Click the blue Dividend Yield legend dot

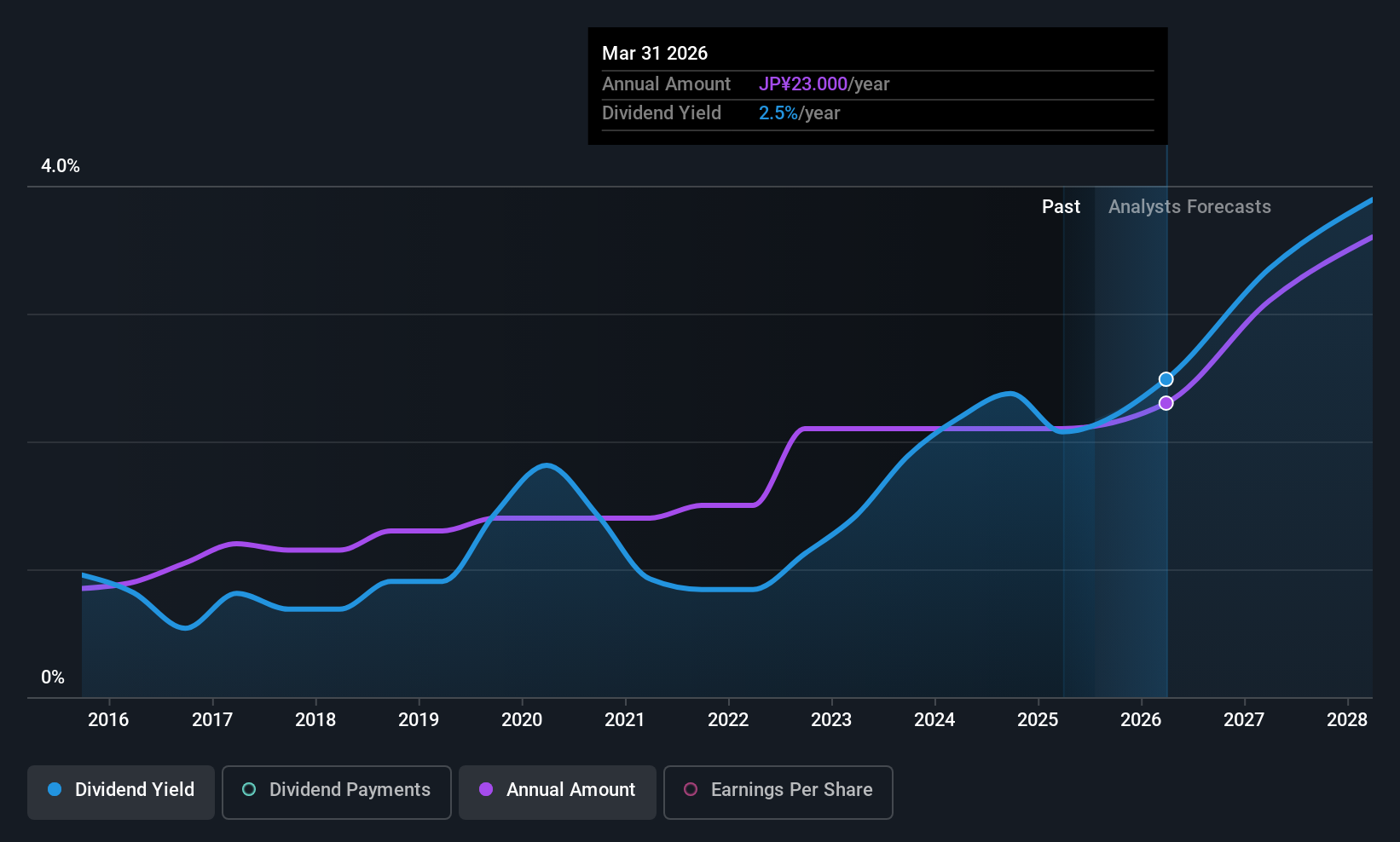(x=55, y=789)
